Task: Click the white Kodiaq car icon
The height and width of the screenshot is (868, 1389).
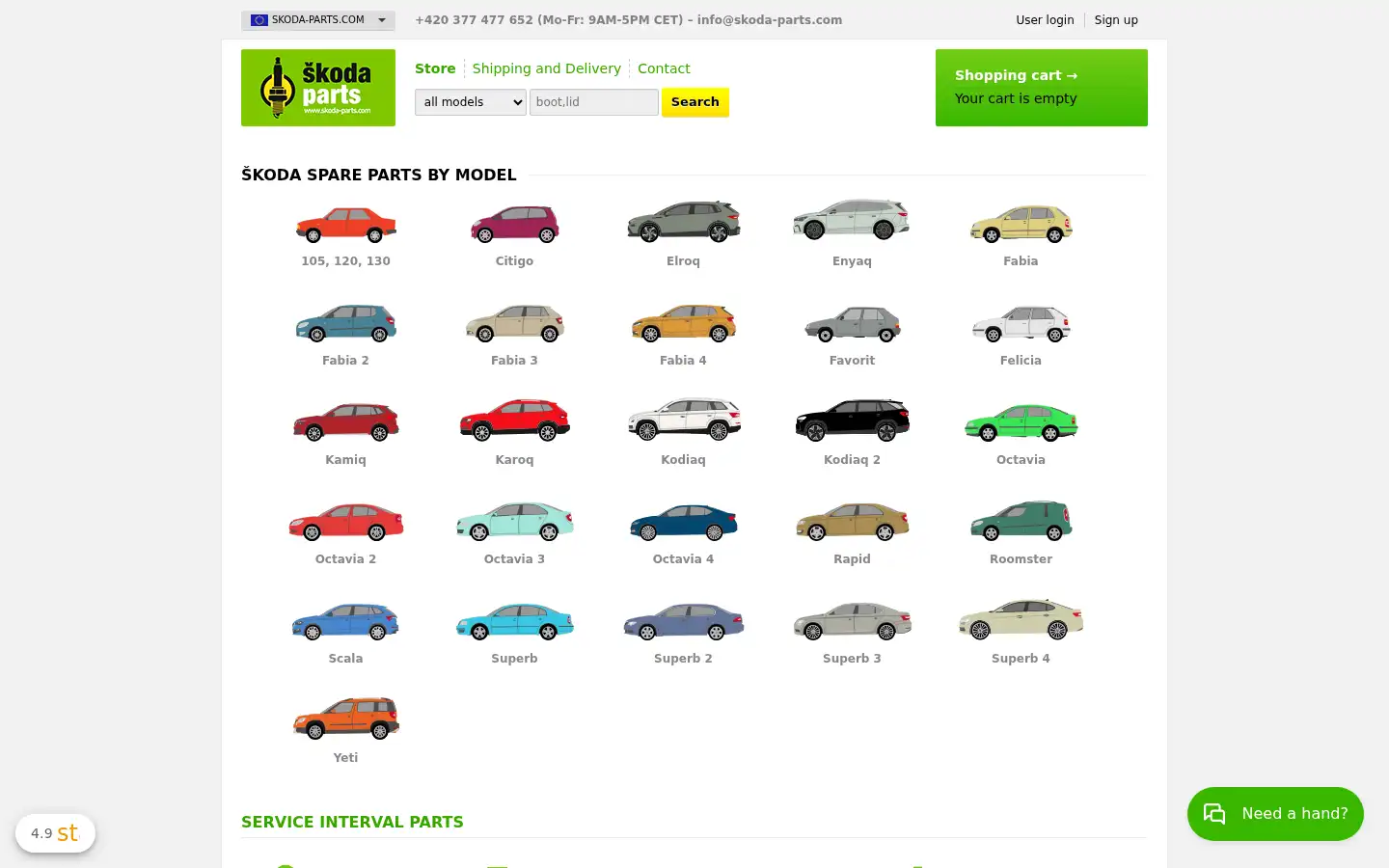Action: [683, 419]
